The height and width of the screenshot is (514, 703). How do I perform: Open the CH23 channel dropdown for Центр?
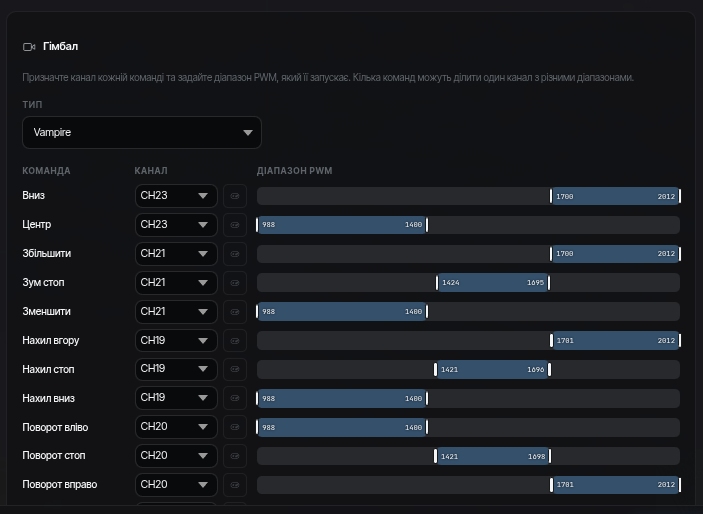tap(176, 225)
